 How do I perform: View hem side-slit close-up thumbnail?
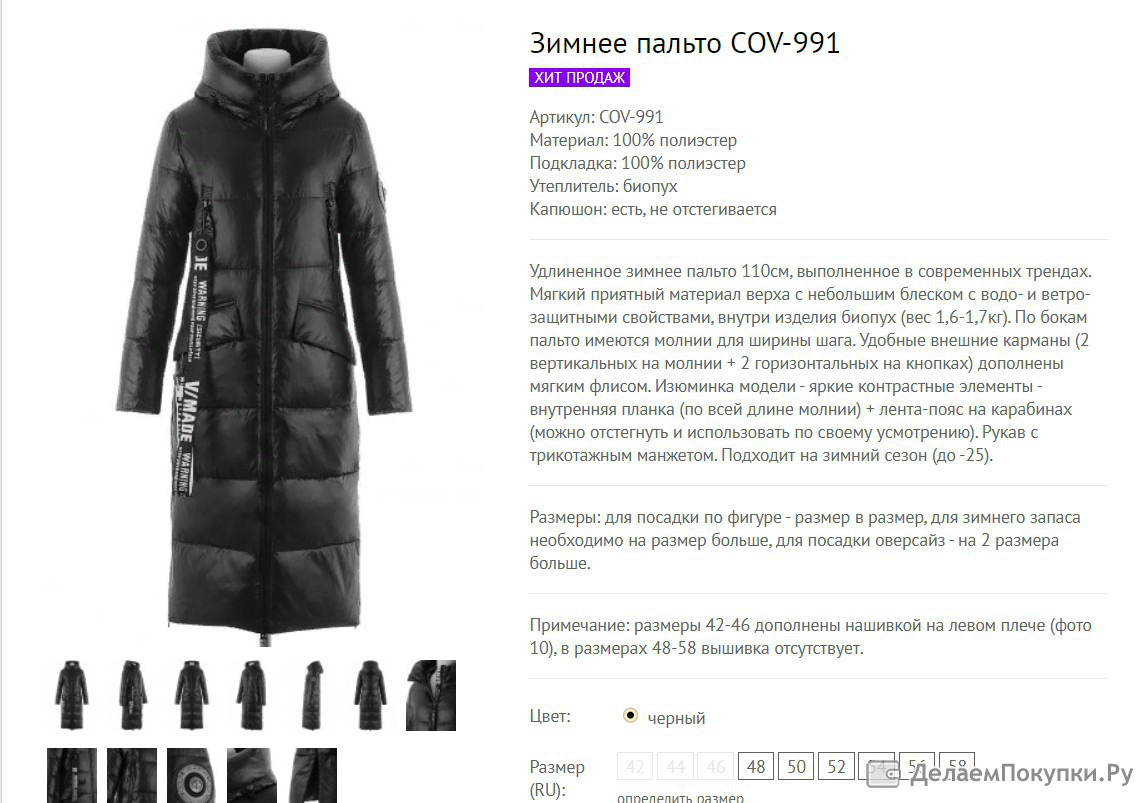(313, 775)
